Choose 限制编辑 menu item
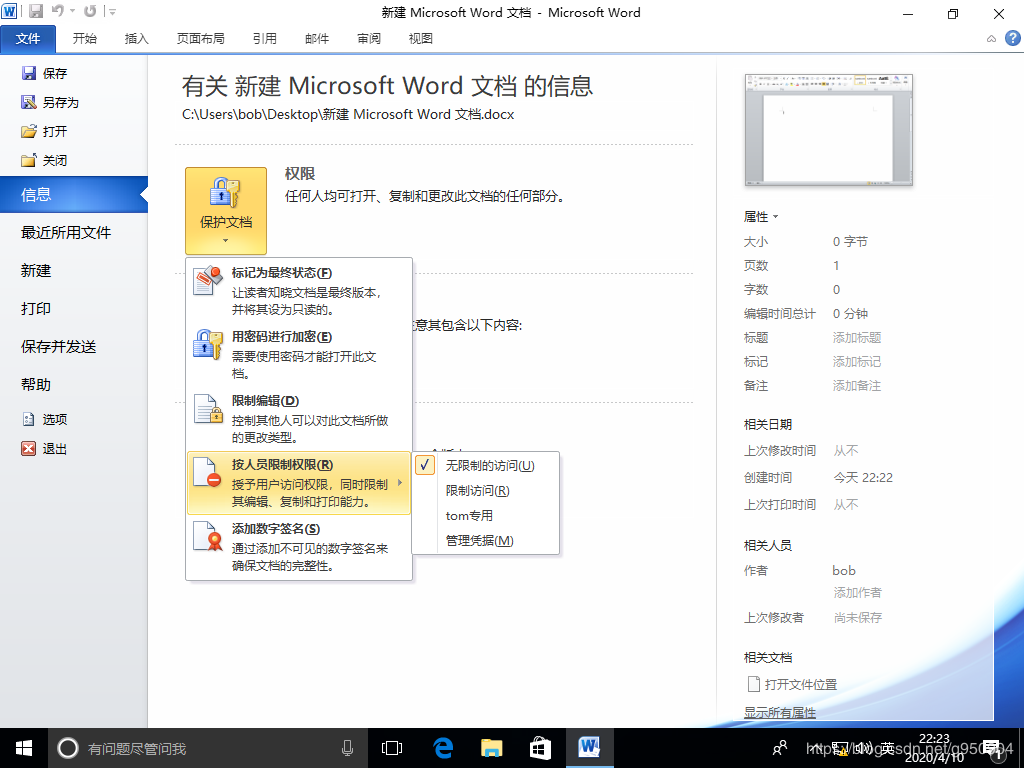1024x768 pixels. 300,419
